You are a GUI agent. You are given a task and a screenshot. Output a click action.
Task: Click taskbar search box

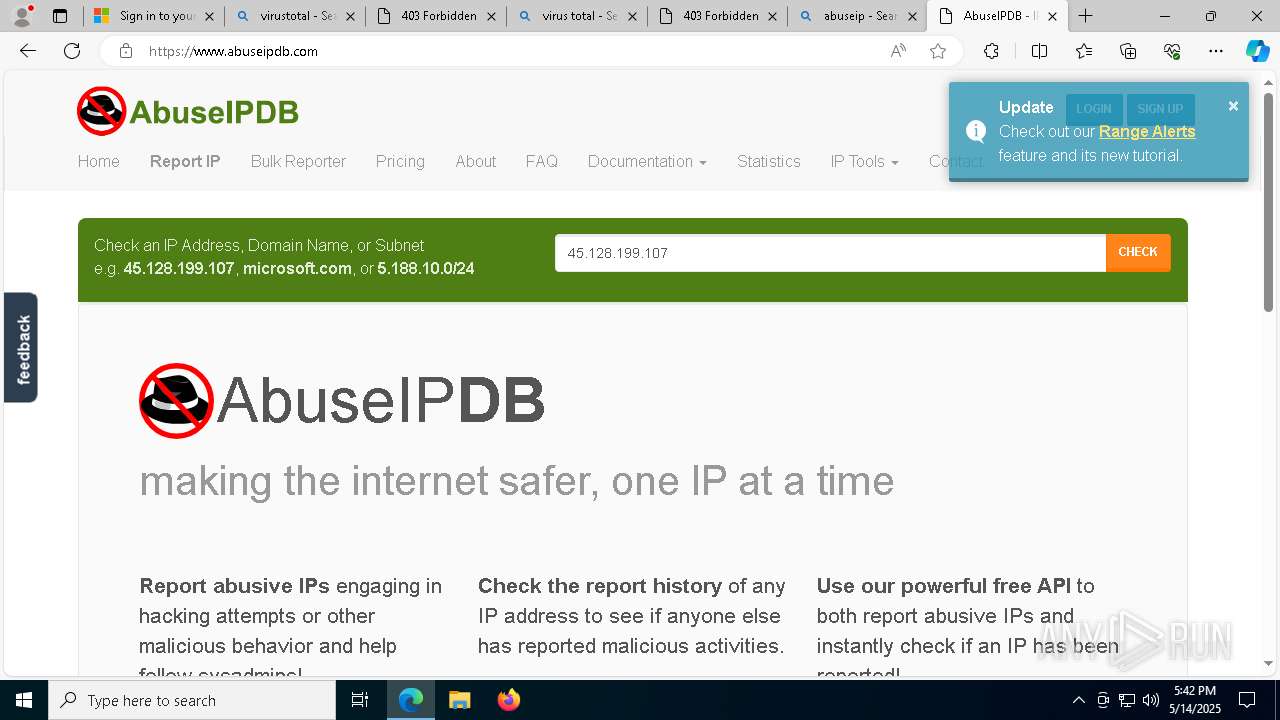[x=192, y=700]
